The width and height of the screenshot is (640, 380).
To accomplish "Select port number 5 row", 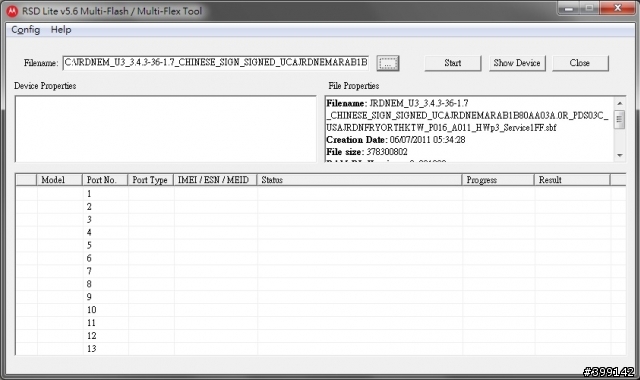I will click(x=320, y=245).
